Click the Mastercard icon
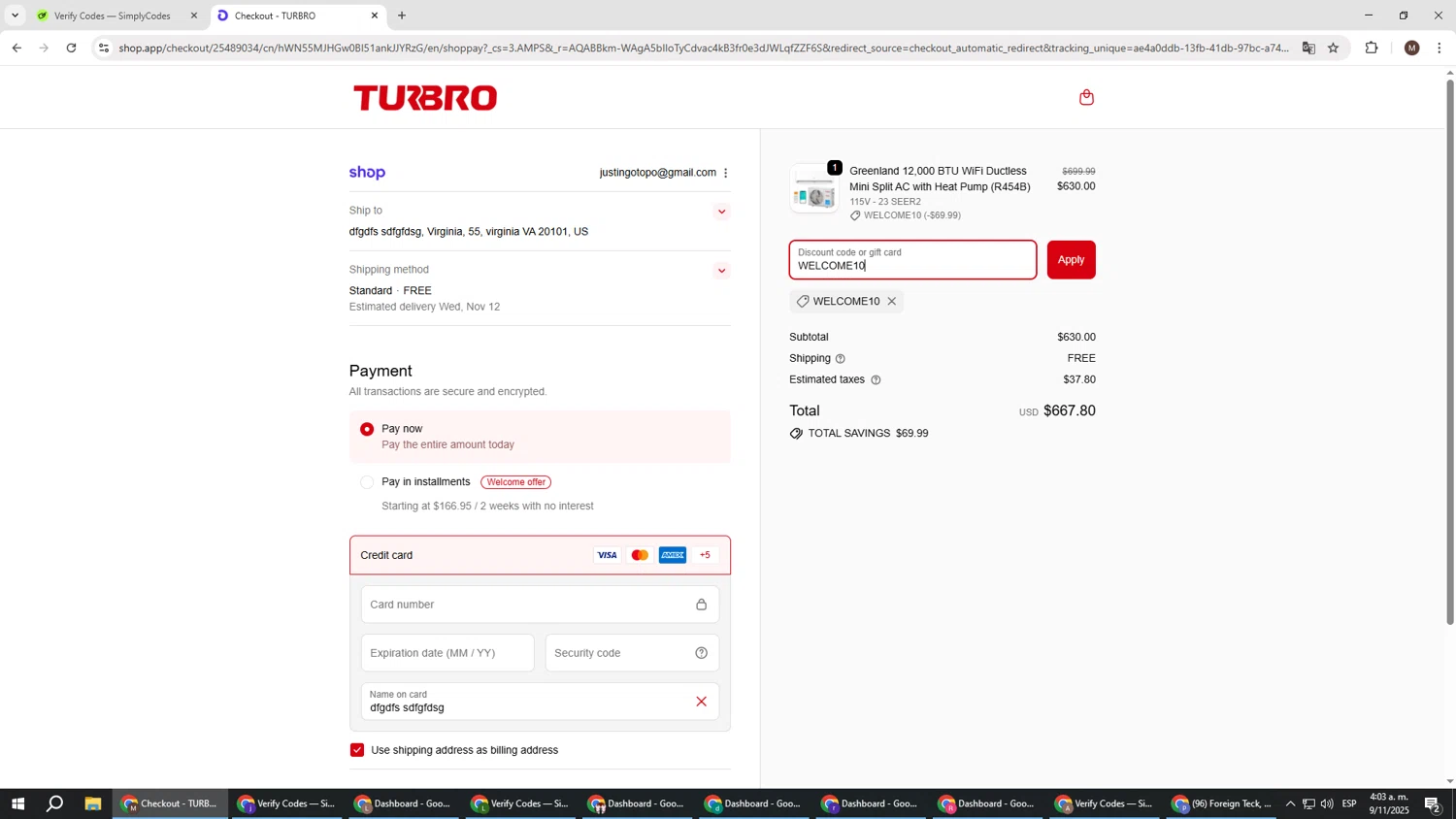The image size is (1456, 819). pyautogui.click(x=640, y=555)
